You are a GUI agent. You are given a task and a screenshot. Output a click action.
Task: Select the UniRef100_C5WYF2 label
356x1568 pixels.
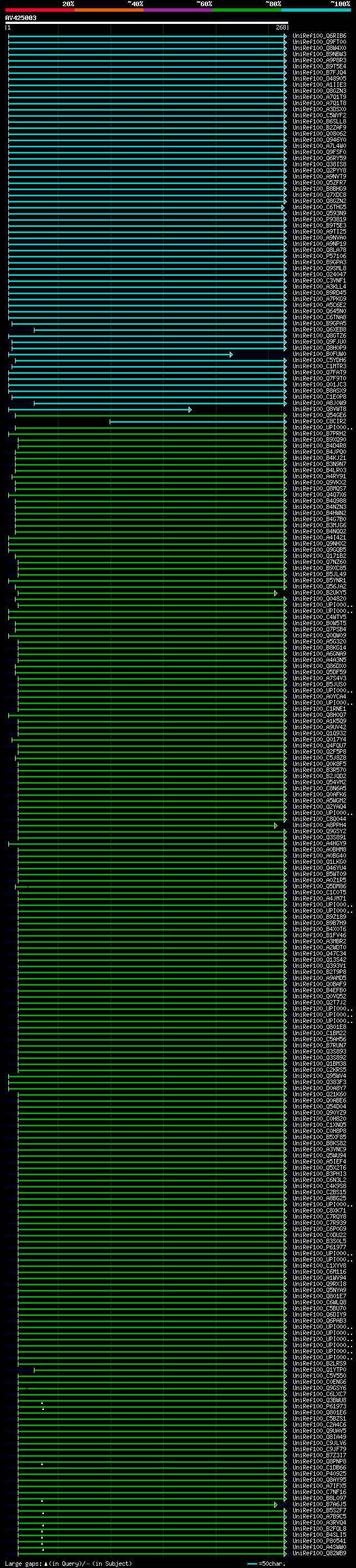tap(319, 116)
